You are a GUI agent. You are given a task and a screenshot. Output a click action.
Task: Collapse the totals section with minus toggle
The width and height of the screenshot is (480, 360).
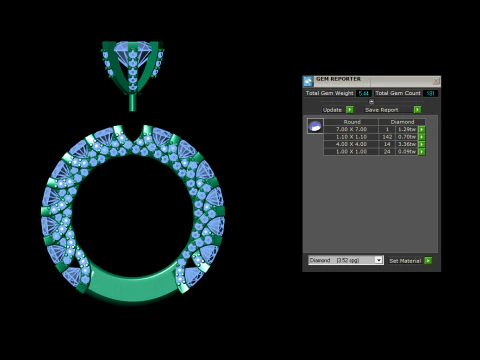click(x=372, y=102)
